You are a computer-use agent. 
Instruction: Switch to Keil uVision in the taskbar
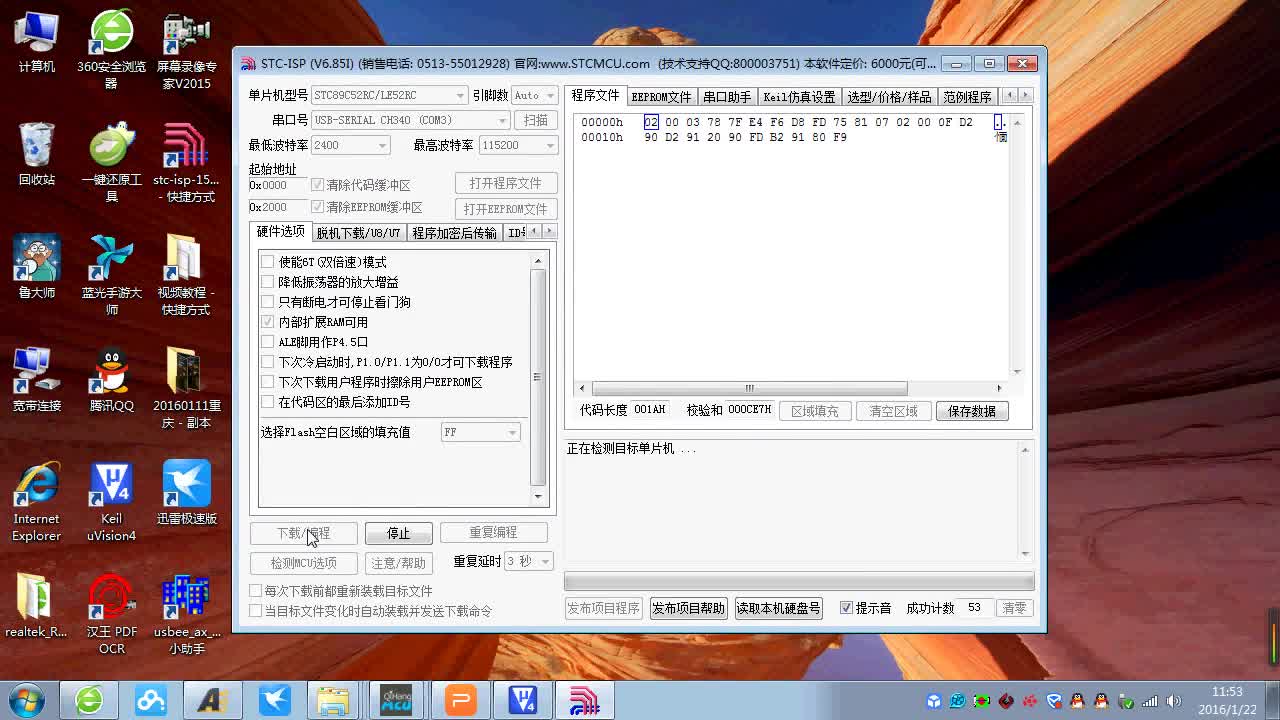[x=522, y=700]
